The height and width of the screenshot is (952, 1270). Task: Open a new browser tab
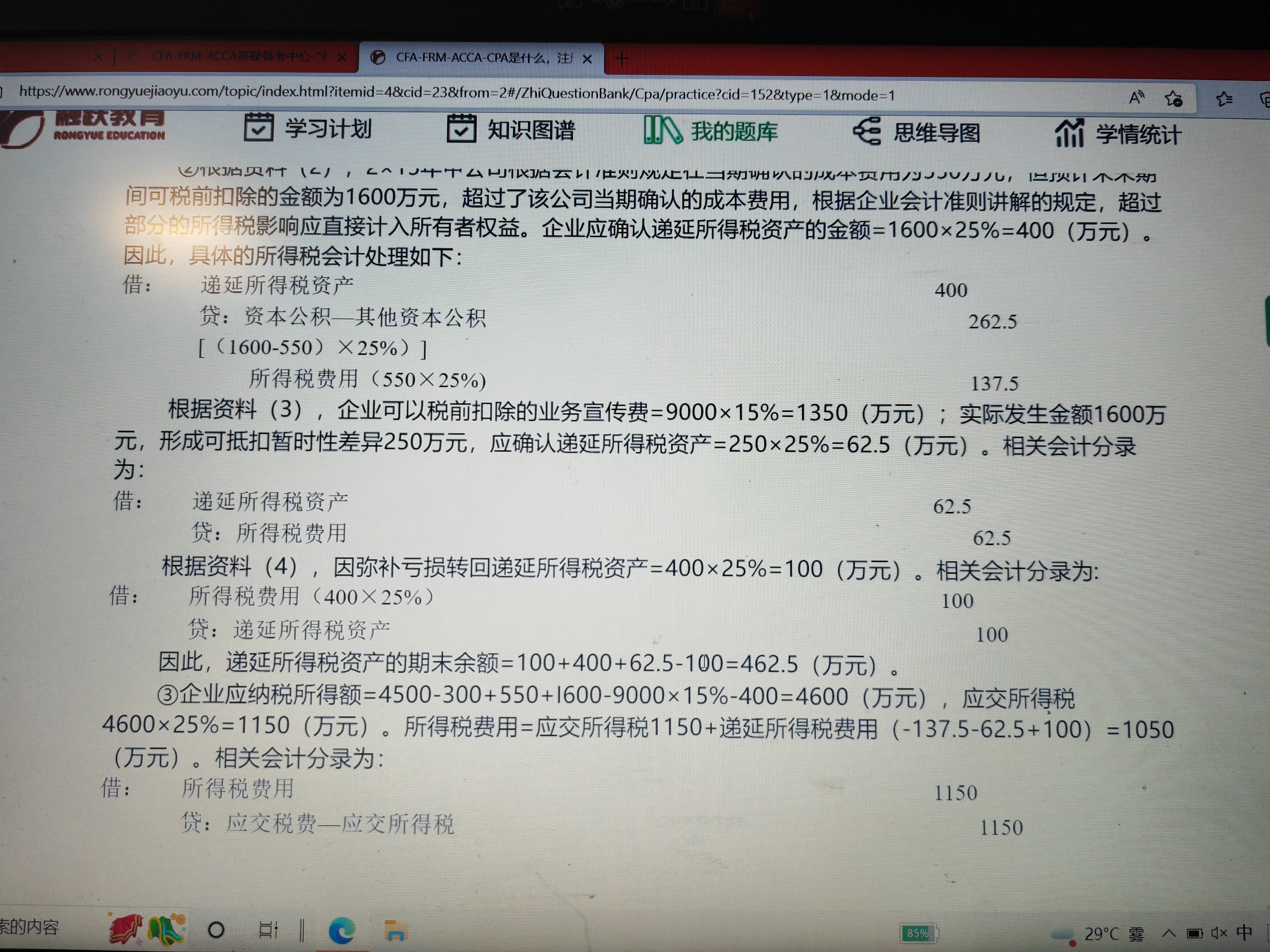click(x=622, y=59)
